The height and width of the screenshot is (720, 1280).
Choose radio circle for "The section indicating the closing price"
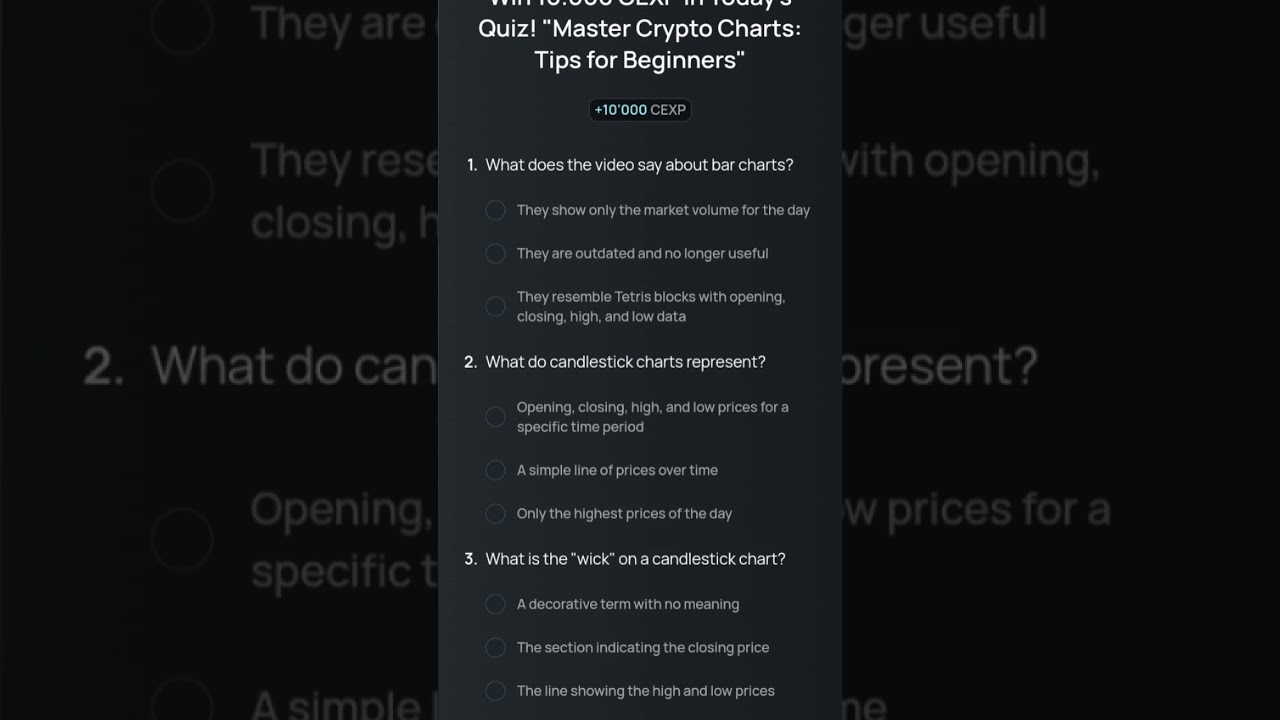click(495, 648)
